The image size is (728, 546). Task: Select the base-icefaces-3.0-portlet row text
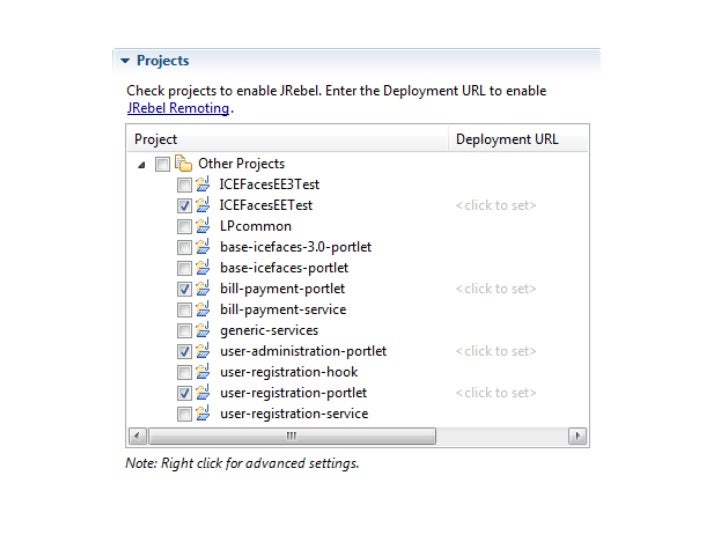tap(296, 247)
